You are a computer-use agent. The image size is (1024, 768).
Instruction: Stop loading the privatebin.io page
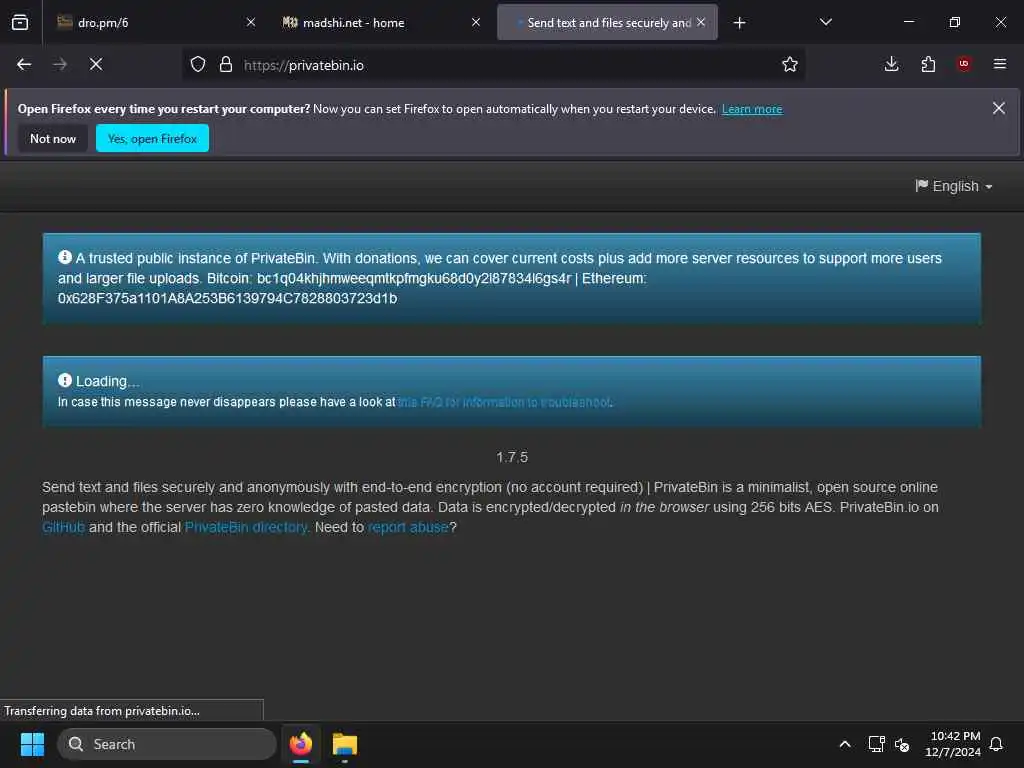[x=96, y=64]
